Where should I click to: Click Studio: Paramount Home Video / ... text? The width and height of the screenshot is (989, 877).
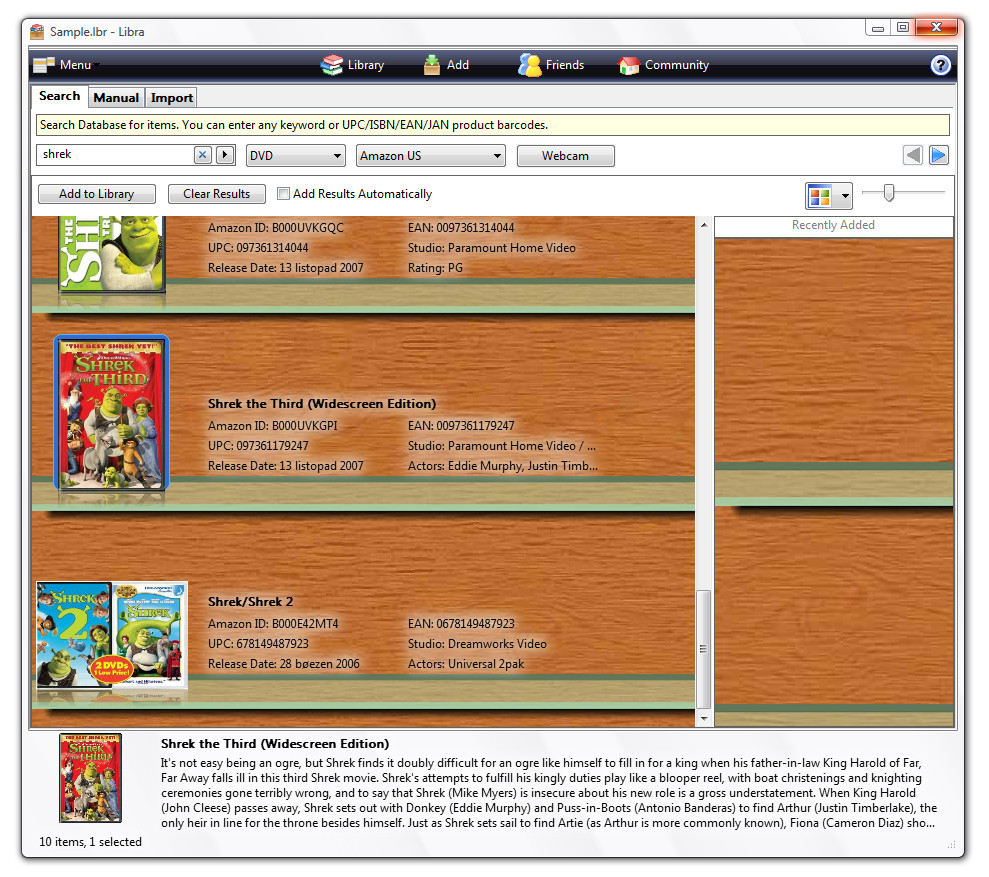click(x=501, y=446)
